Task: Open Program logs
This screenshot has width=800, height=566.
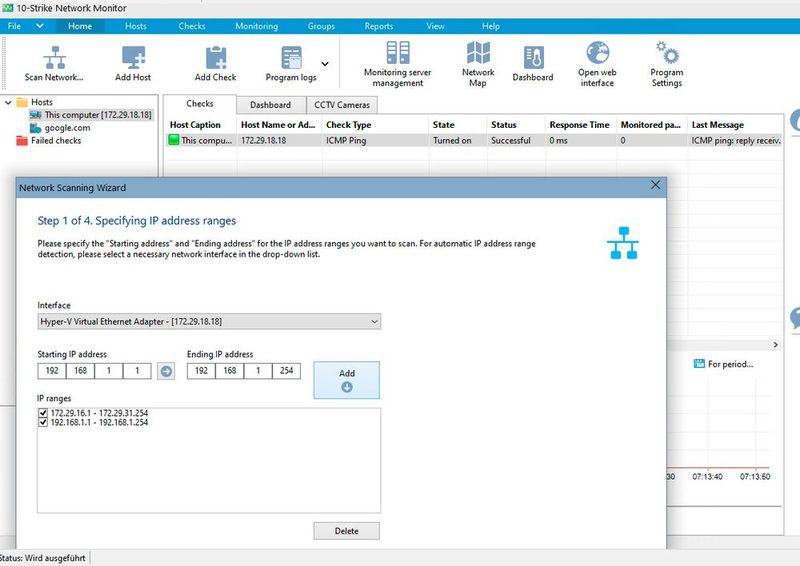Action: pos(291,63)
